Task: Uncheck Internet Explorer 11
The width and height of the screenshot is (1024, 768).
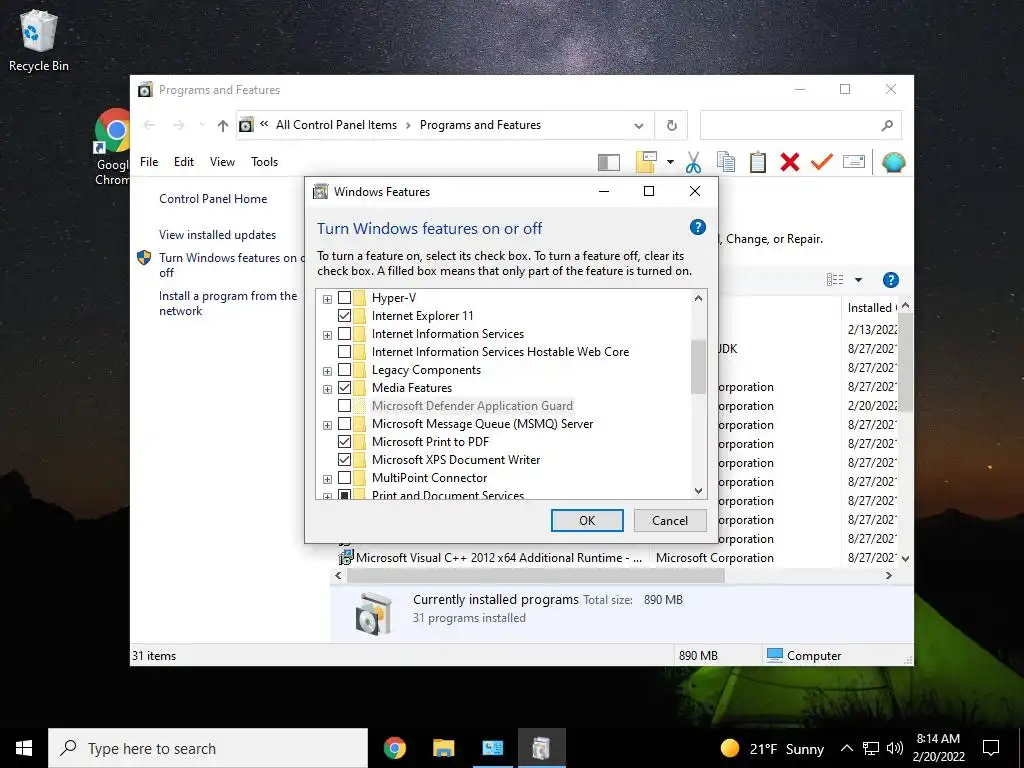Action: tap(344, 315)
